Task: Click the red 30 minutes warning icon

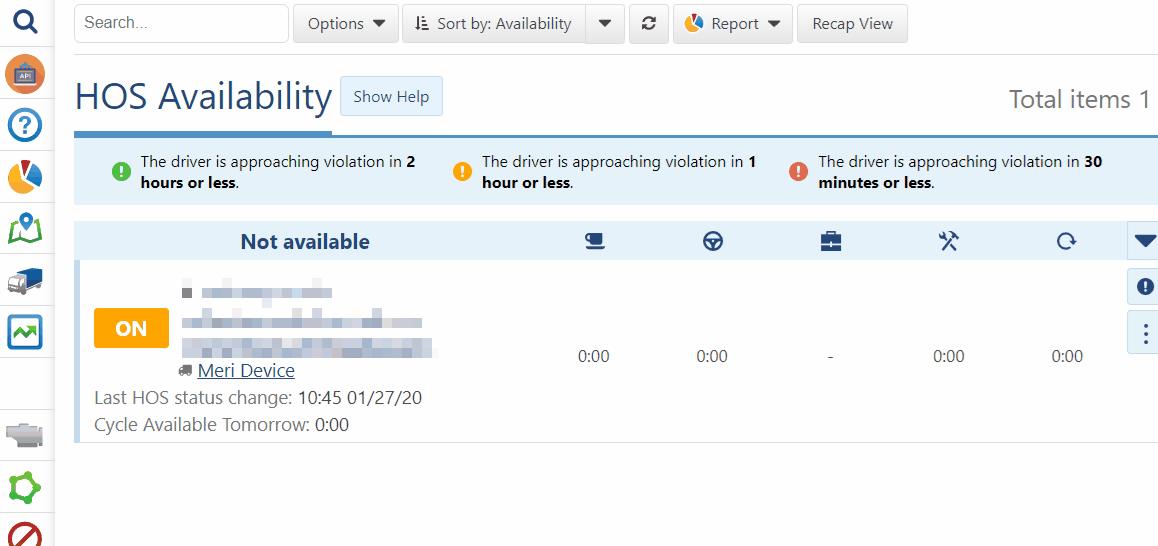Action: pos(798,172)
